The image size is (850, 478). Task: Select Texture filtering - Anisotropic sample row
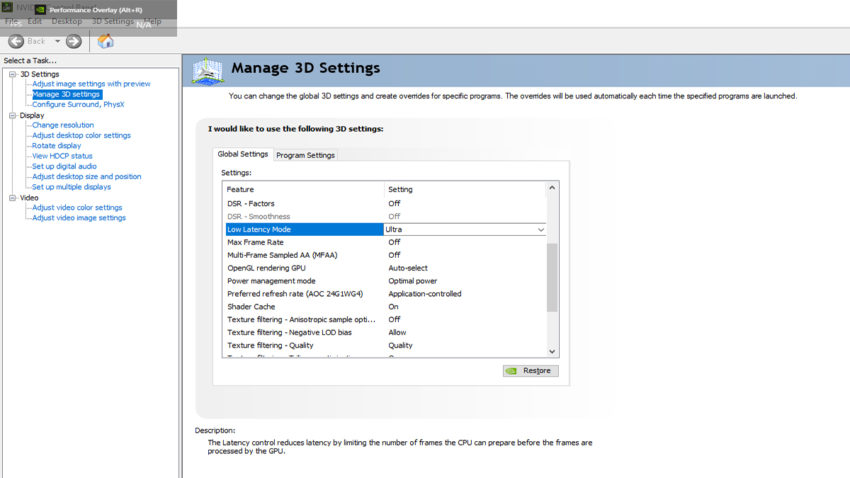click(x=385, y=320)
